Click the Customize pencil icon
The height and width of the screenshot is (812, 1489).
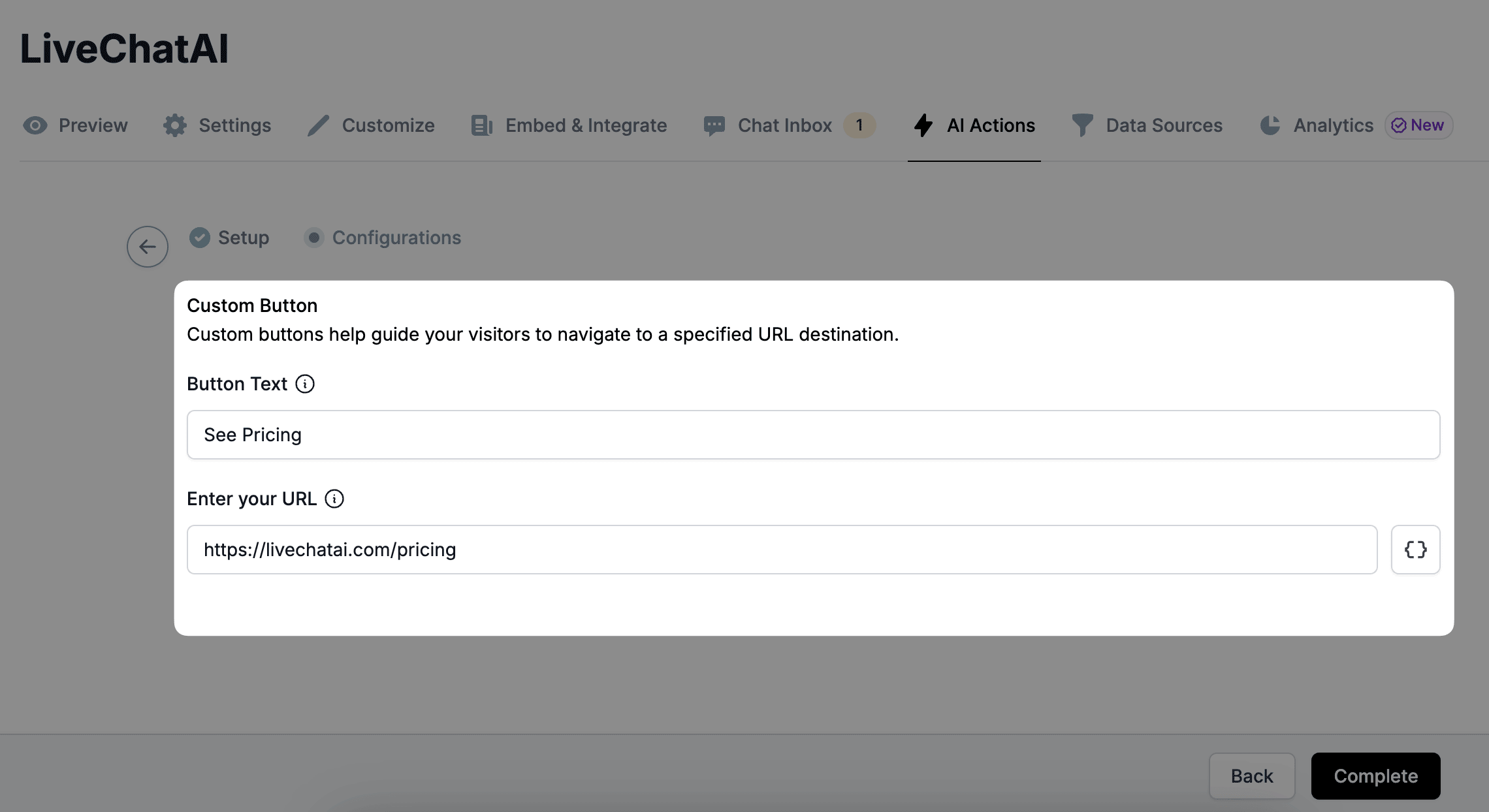coord(317,124)
